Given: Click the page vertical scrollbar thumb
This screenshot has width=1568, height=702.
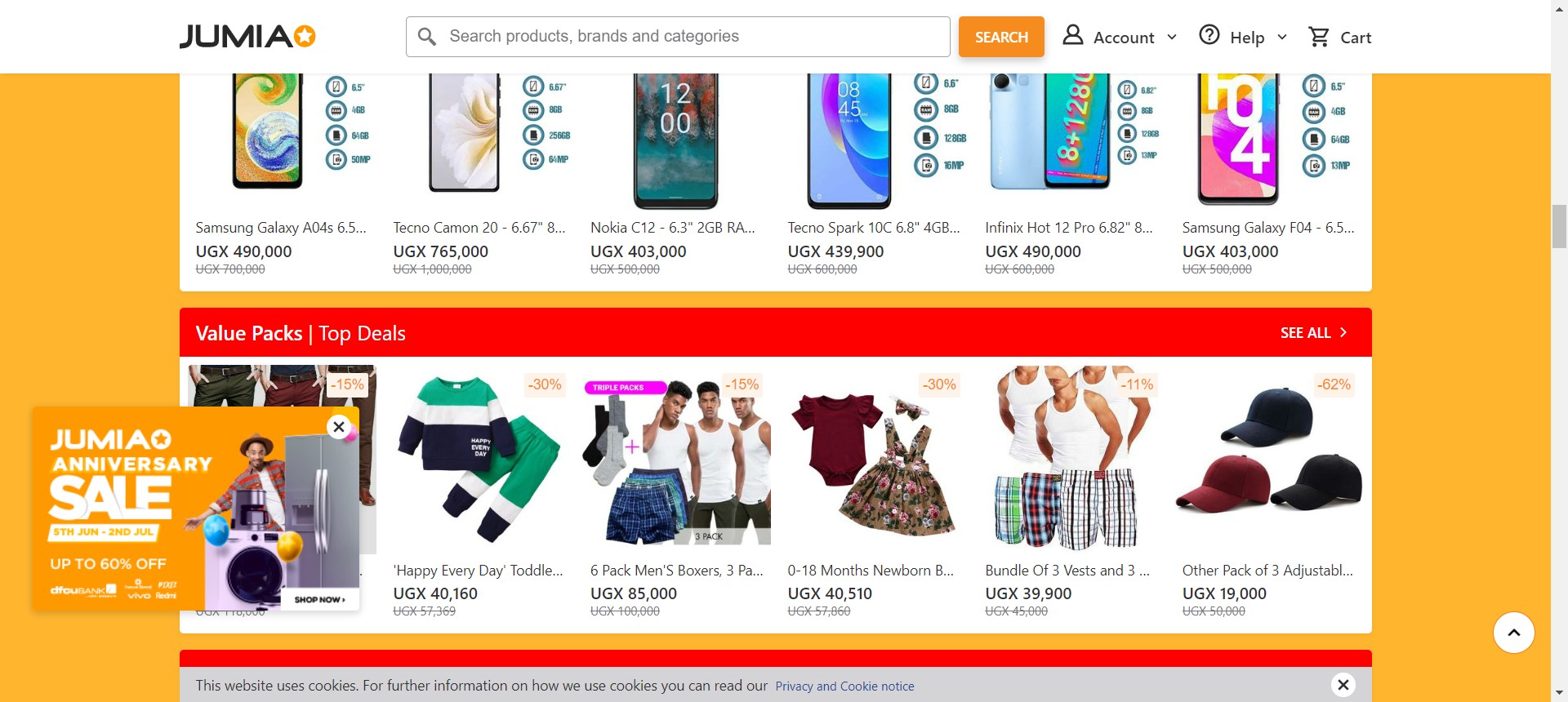Looking at the screenshot, I should (1559, 227).
